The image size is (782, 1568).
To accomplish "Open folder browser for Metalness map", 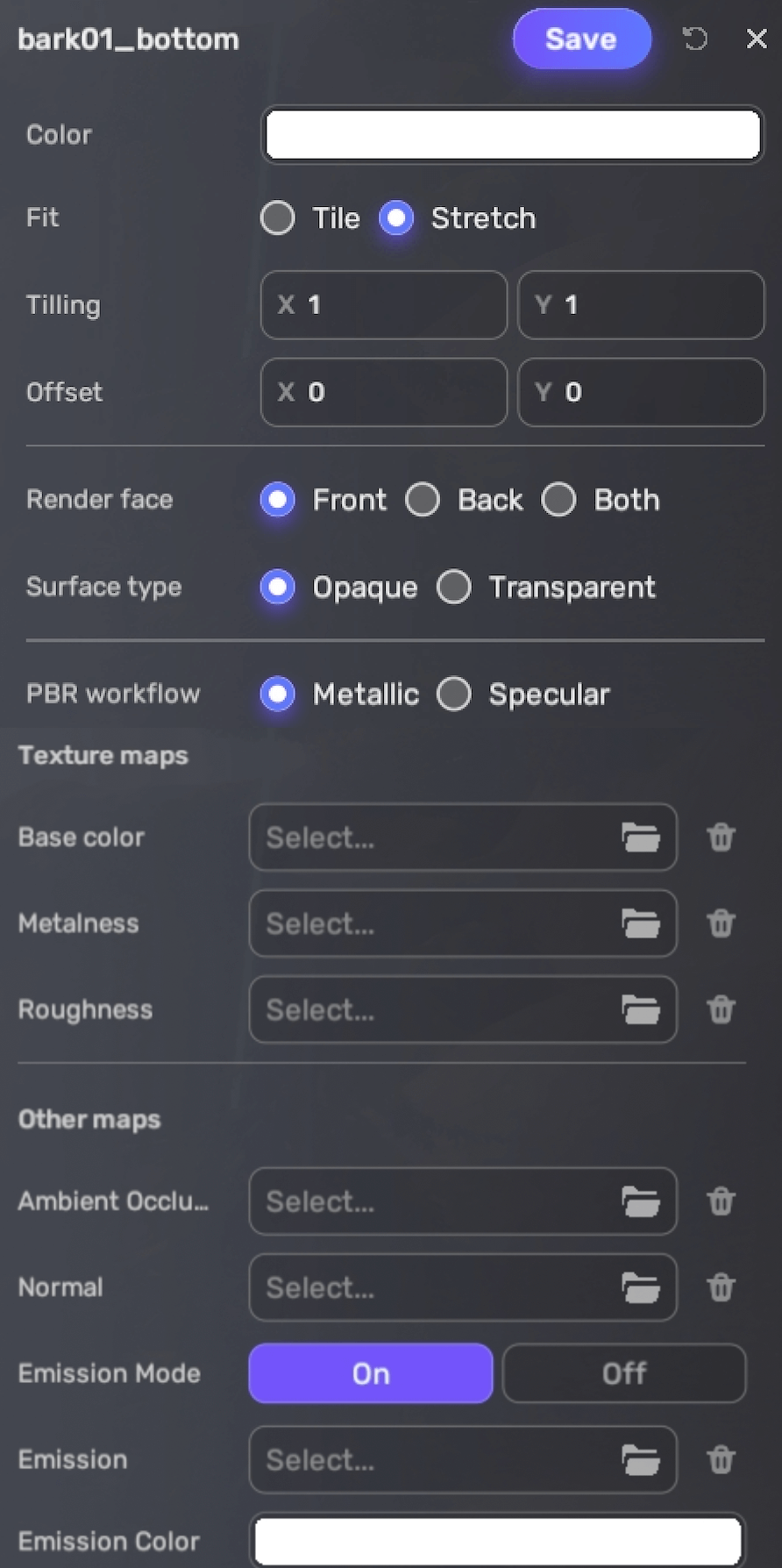I will (x=641, y=923).
